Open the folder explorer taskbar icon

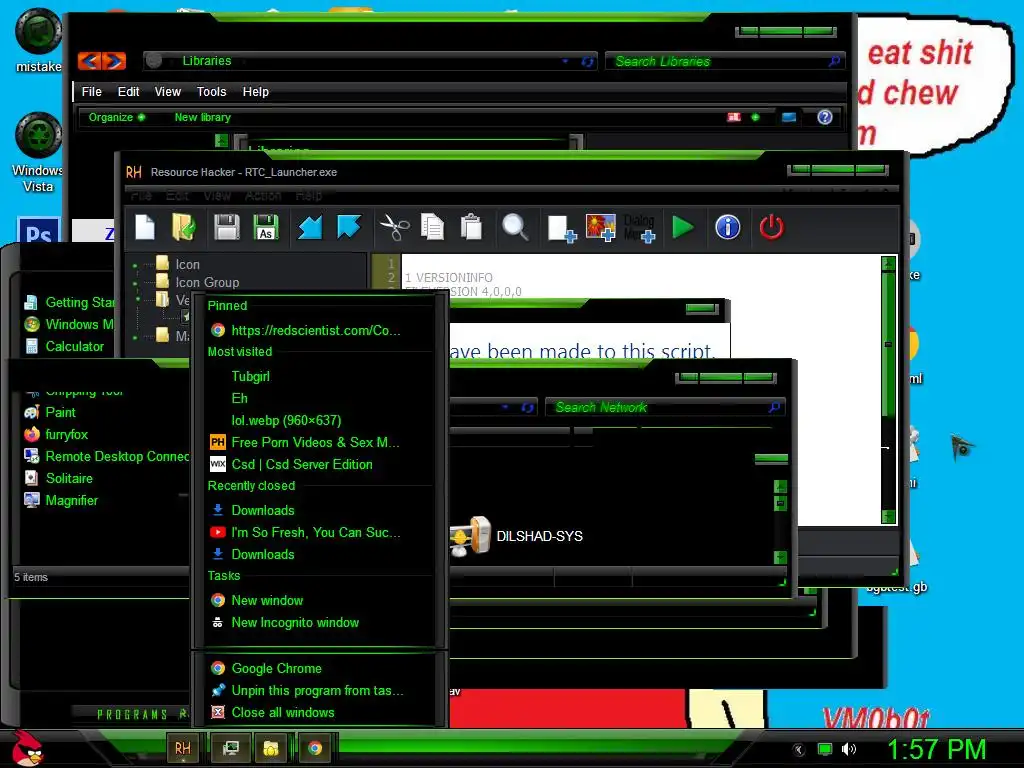point(270,748)
